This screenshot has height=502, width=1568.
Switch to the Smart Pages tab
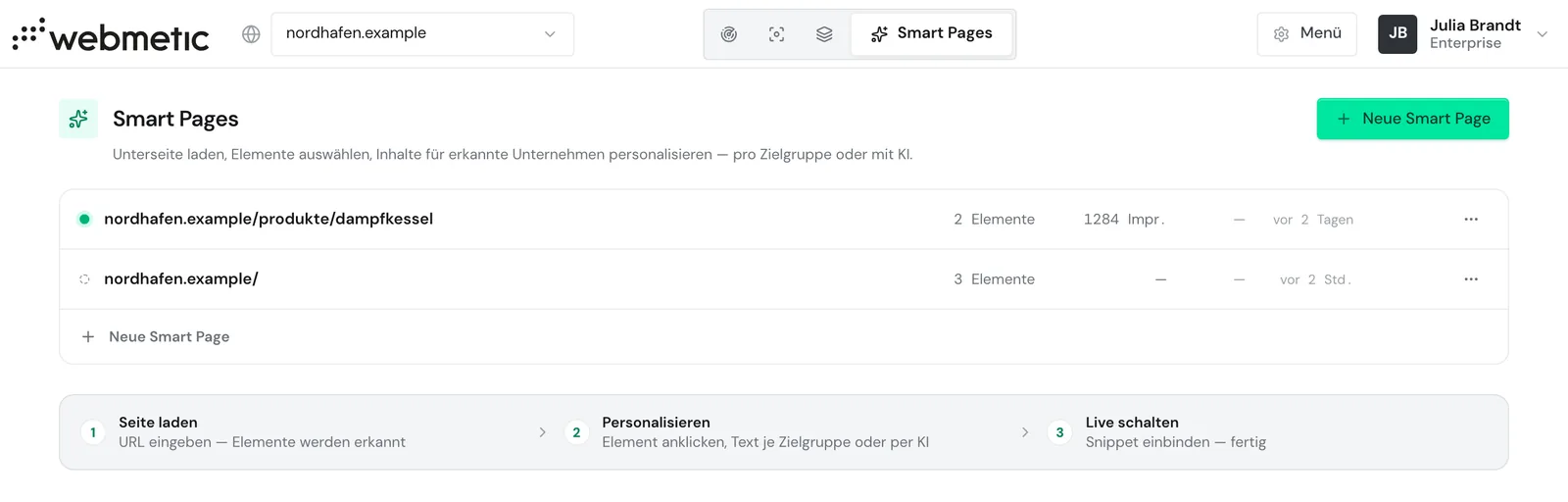tap(932, 34)
